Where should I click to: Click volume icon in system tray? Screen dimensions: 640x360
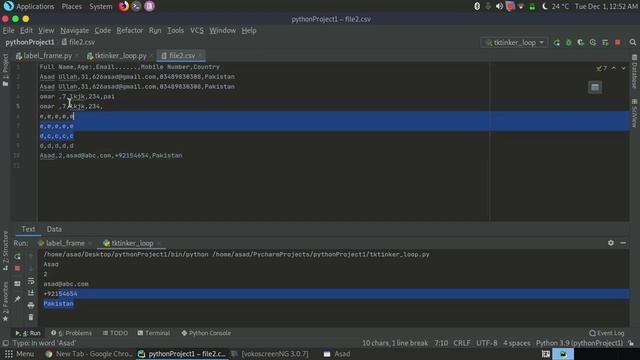(x=499, y=7)
